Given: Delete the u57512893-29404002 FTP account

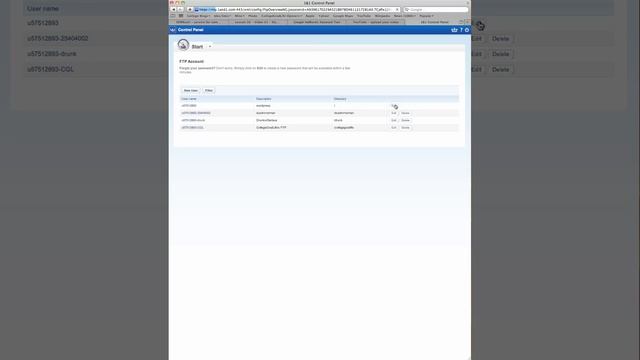Looking at the screenshot, I should pyautogui.click(x=405, y=113).
